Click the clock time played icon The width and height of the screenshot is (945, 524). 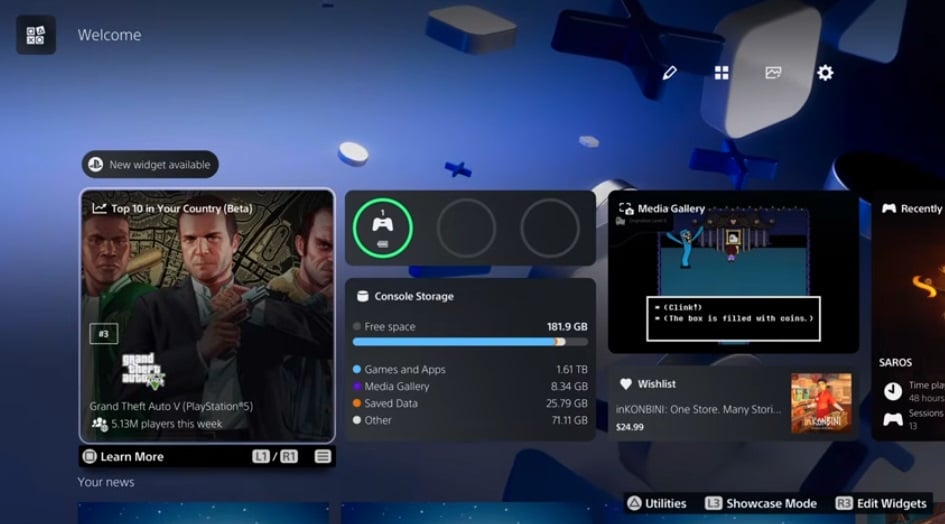click(x=893, y=391)
